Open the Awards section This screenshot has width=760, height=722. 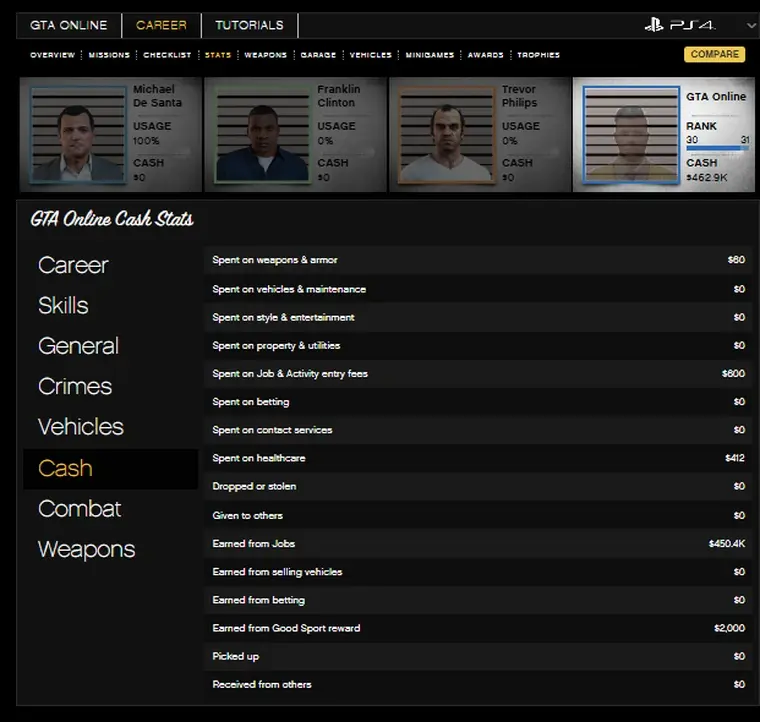pos(486,55)
